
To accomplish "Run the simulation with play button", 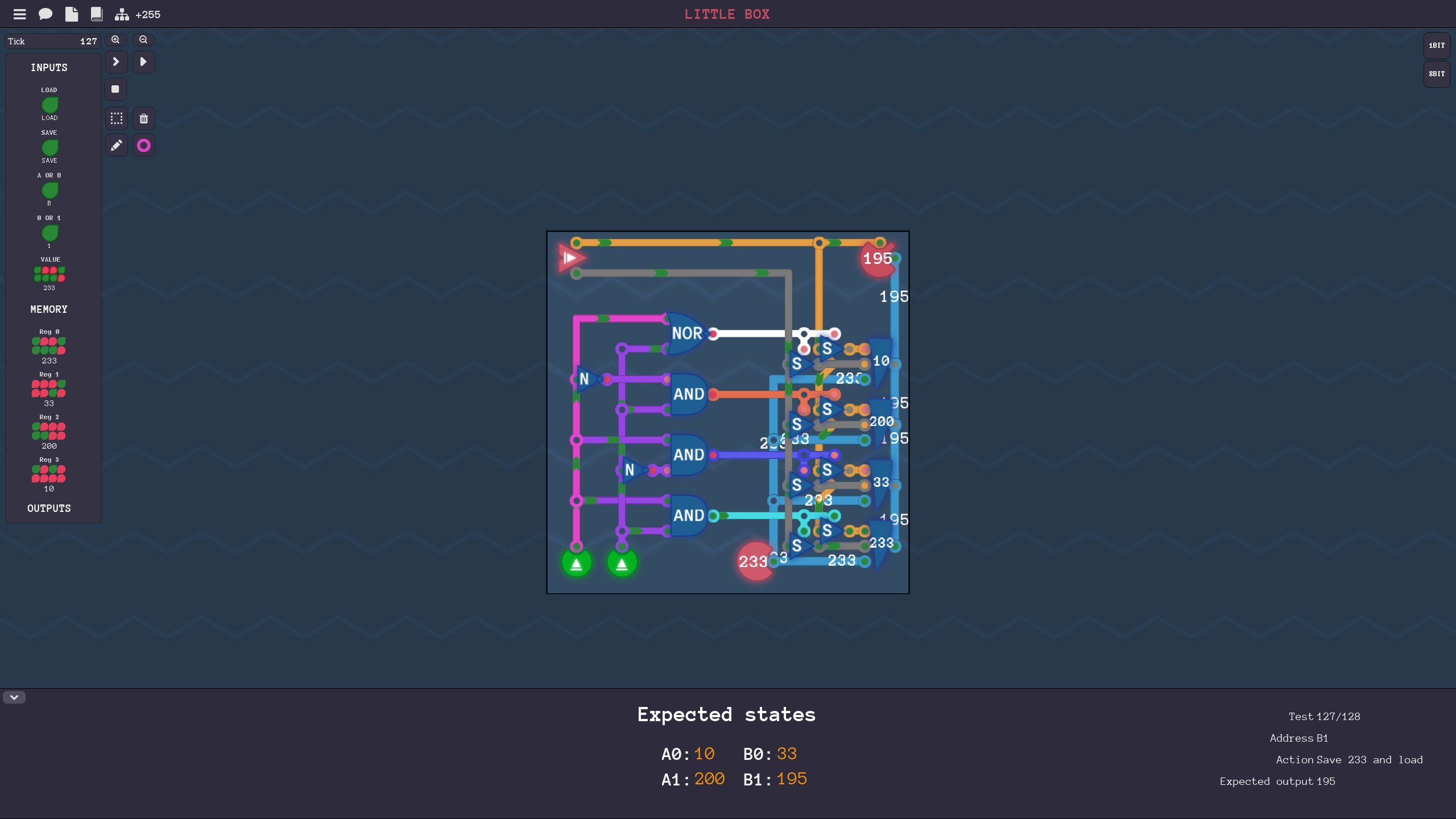I will [143, 61].
